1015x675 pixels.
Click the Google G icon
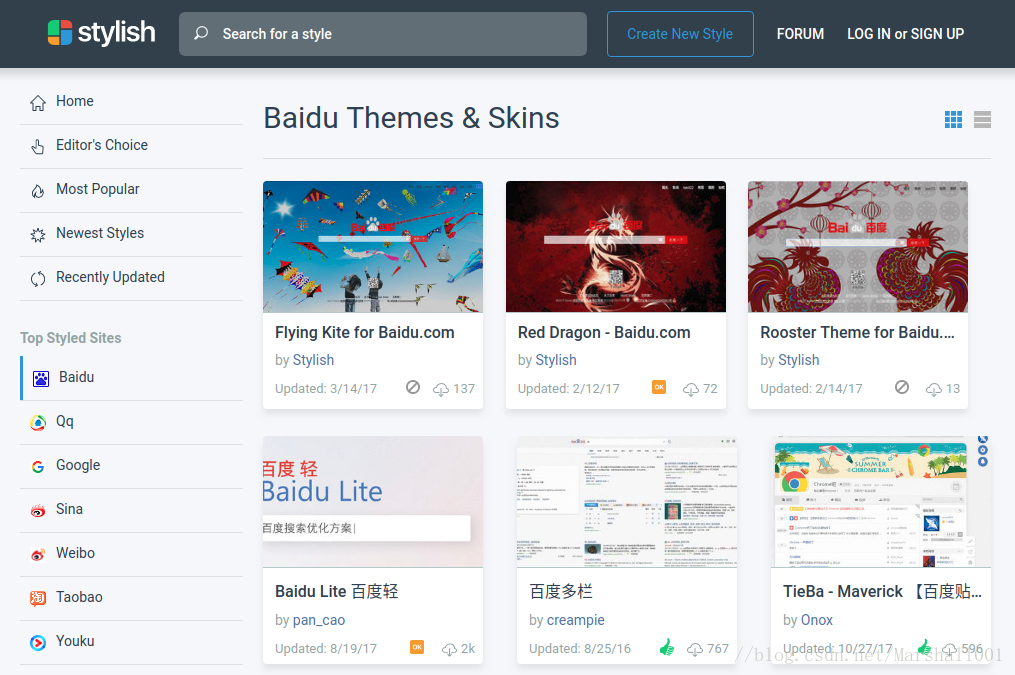point(38,466)
